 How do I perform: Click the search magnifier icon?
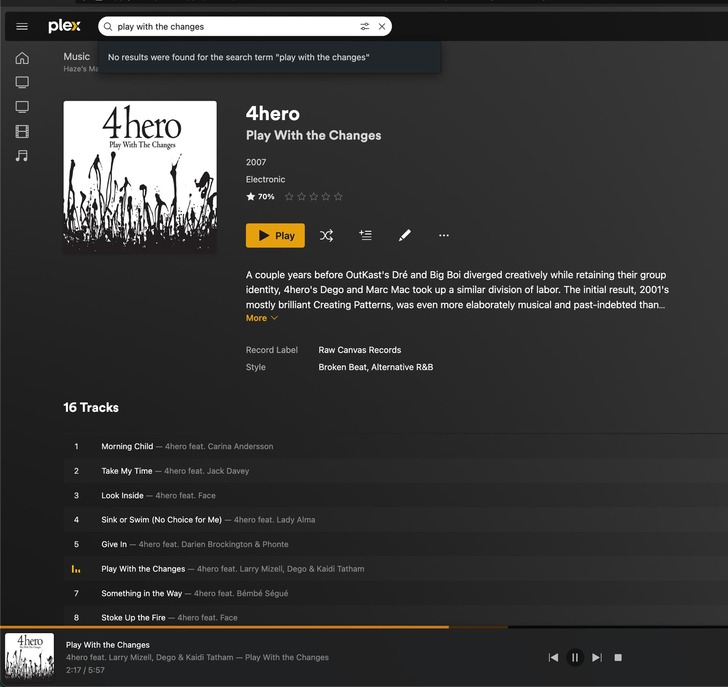[108, 26]
